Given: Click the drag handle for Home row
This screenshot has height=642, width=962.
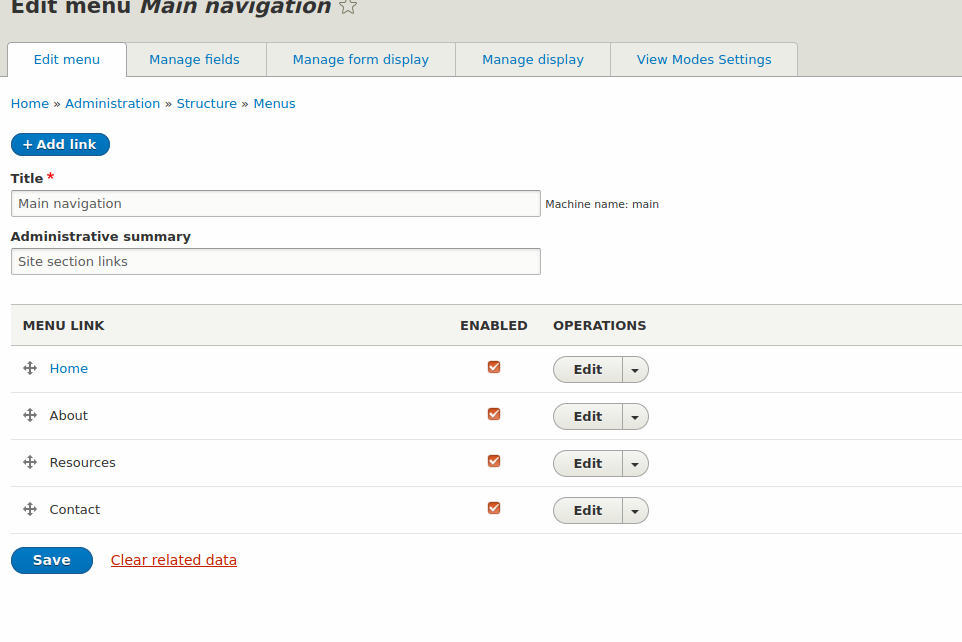Looking at the screenshot, I should point(30,369).
